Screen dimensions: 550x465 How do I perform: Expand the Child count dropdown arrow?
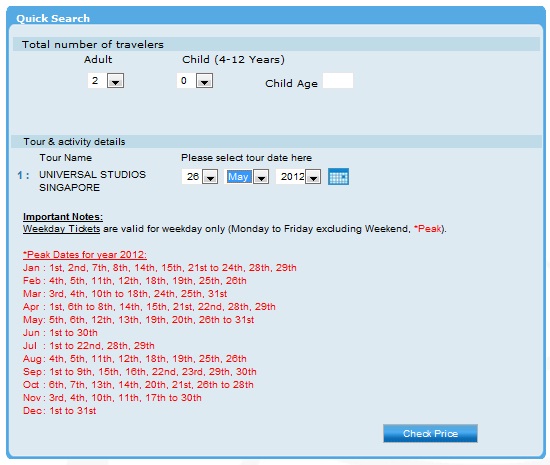pos(204,81)
